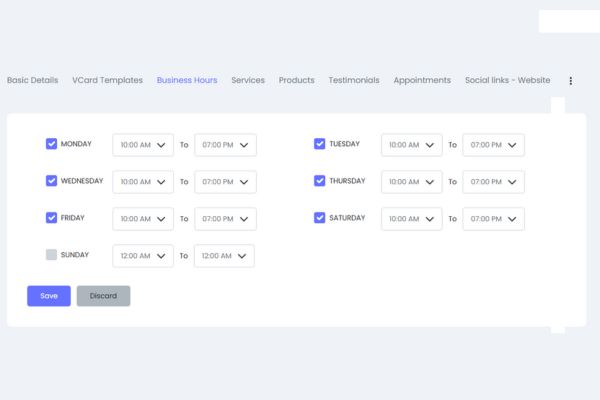Open Sunday start time 12:00 AM dropdown
This screenshot has height=400, width=600.
click(x=143, y=256)
